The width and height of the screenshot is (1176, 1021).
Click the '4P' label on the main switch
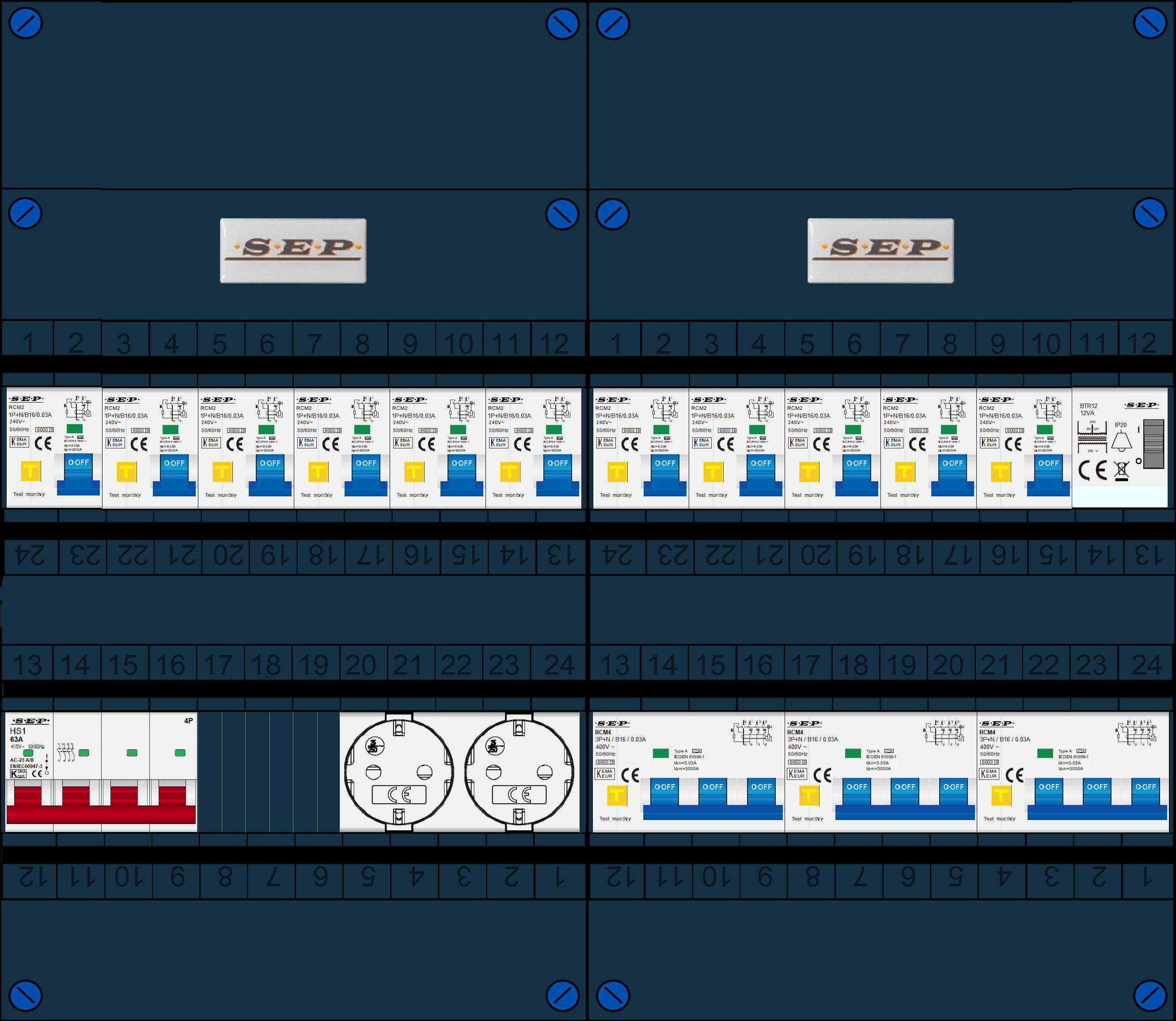[x=188, y=721]
